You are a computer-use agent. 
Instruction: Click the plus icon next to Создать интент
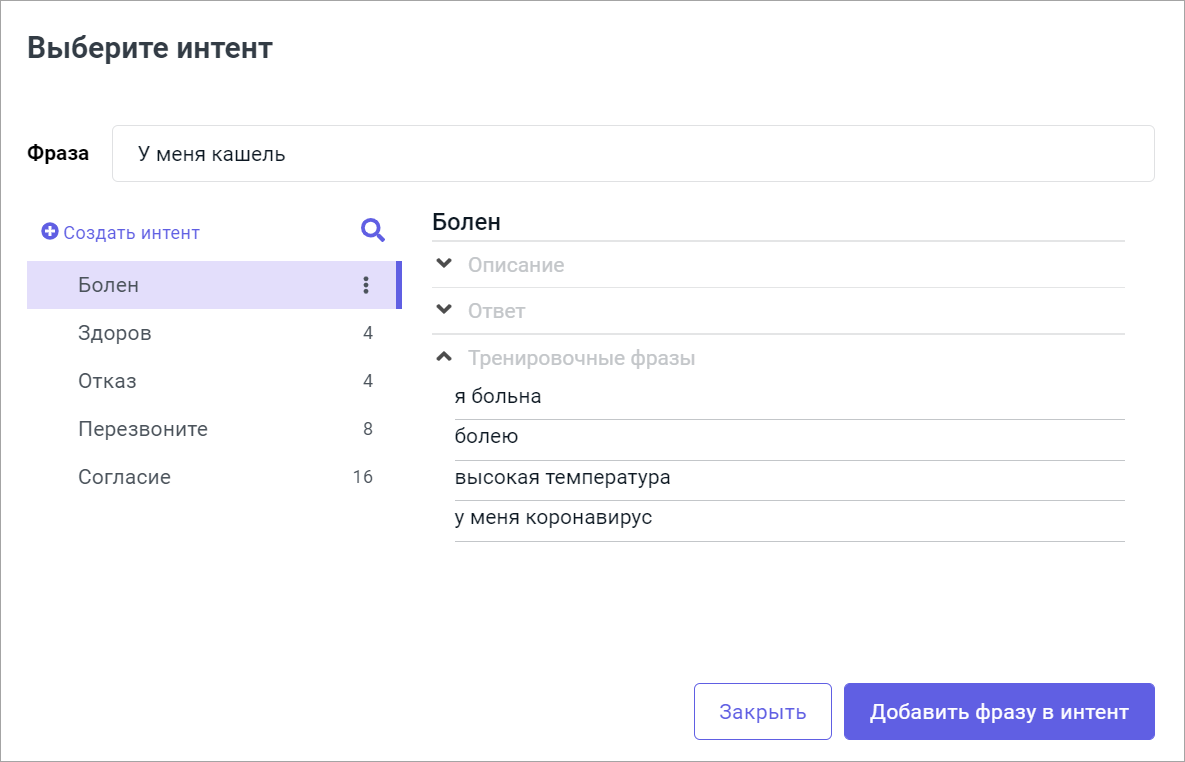(49, 231)
